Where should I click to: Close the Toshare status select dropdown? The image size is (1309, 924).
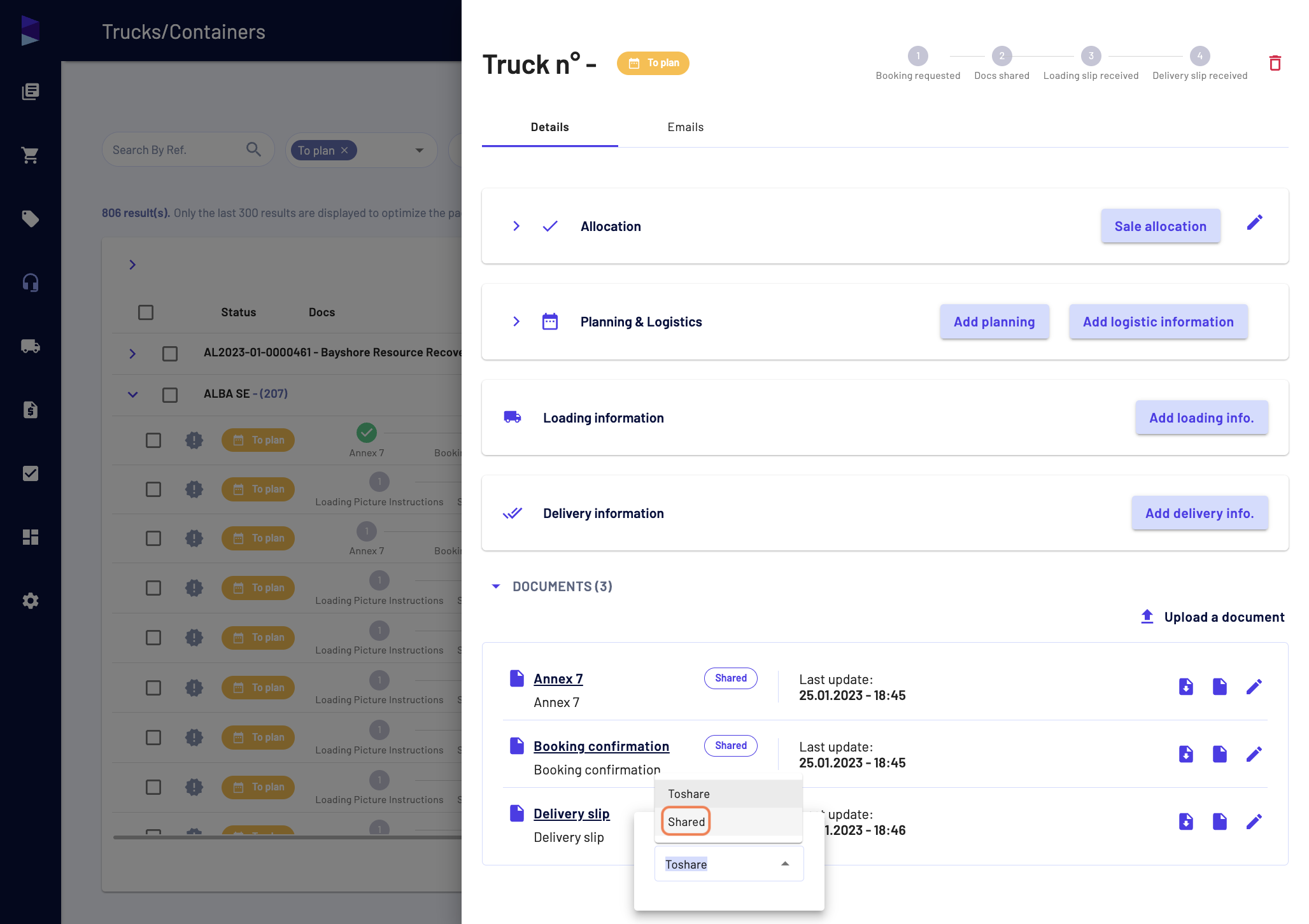(785, 864)
